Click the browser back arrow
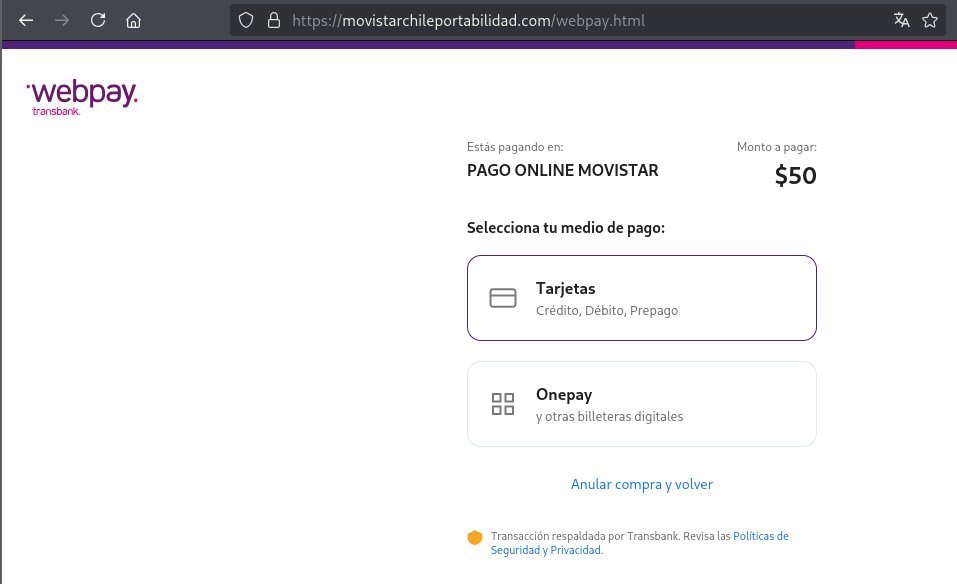 coord(26,20)
